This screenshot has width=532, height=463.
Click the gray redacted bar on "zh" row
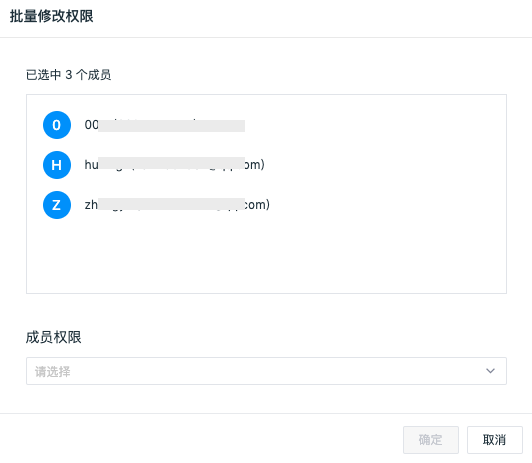tap(172, 204)
